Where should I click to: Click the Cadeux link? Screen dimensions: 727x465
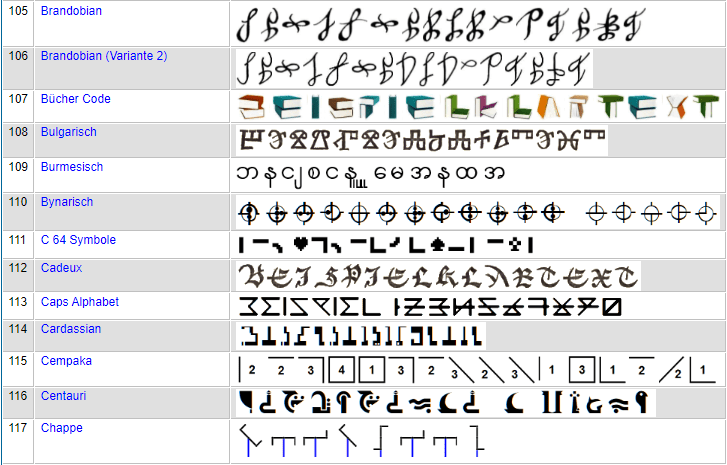pos(61,268)
